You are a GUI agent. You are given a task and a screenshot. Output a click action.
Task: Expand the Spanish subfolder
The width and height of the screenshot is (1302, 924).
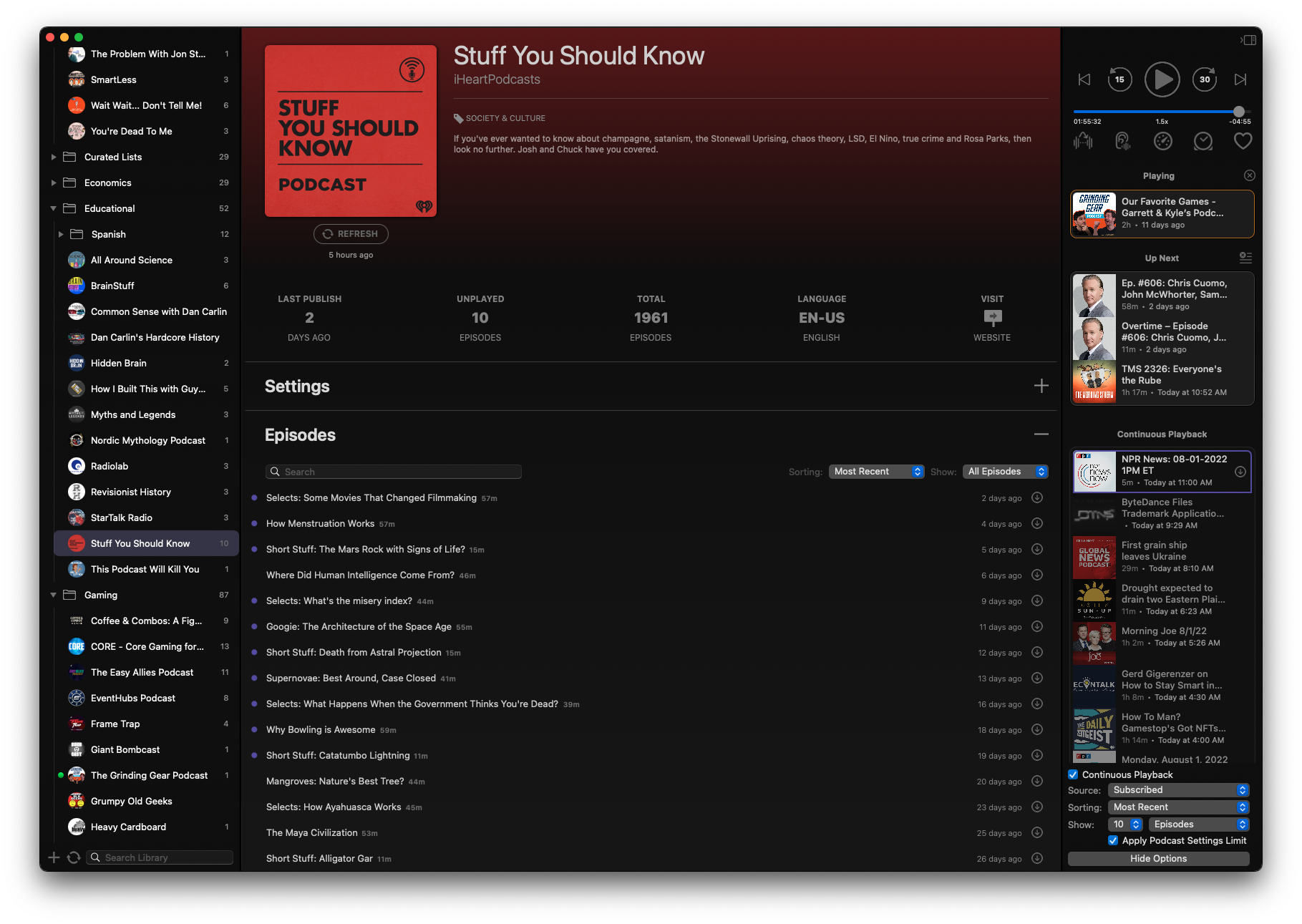61,234
